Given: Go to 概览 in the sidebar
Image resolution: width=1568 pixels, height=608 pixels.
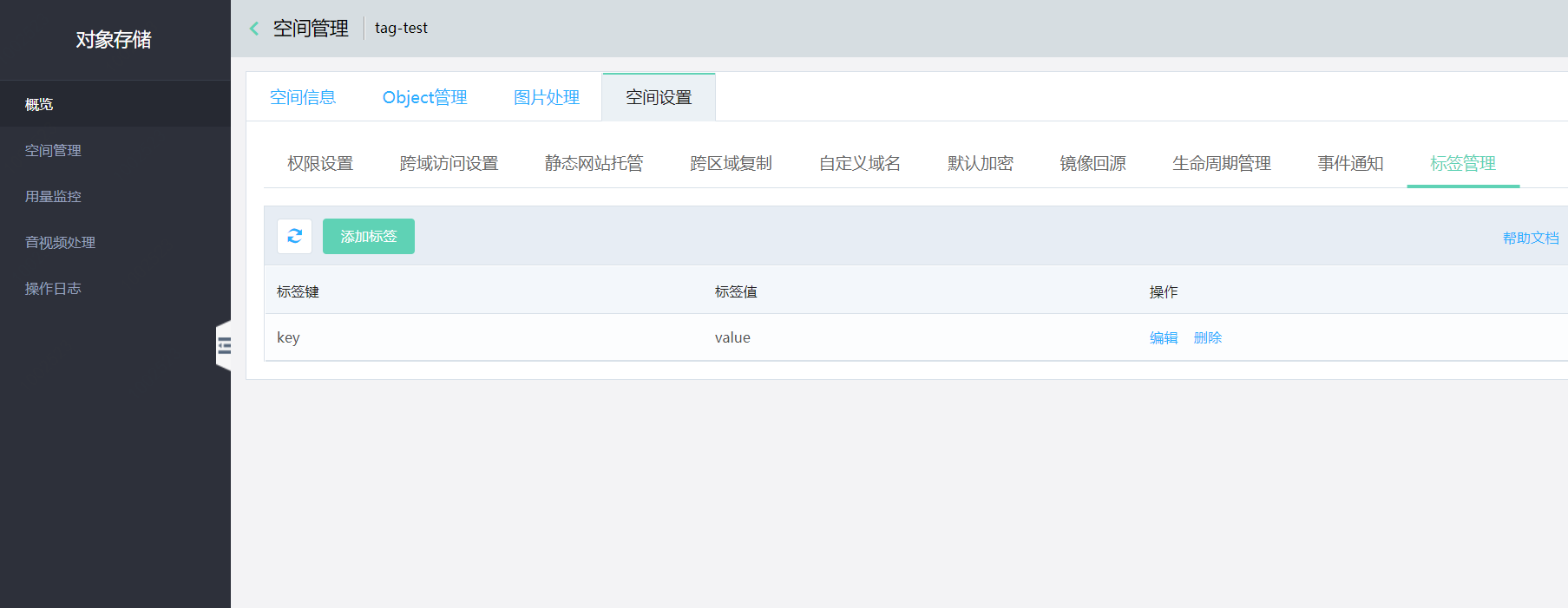Looking at the screenshot, I should coord(115,104).
